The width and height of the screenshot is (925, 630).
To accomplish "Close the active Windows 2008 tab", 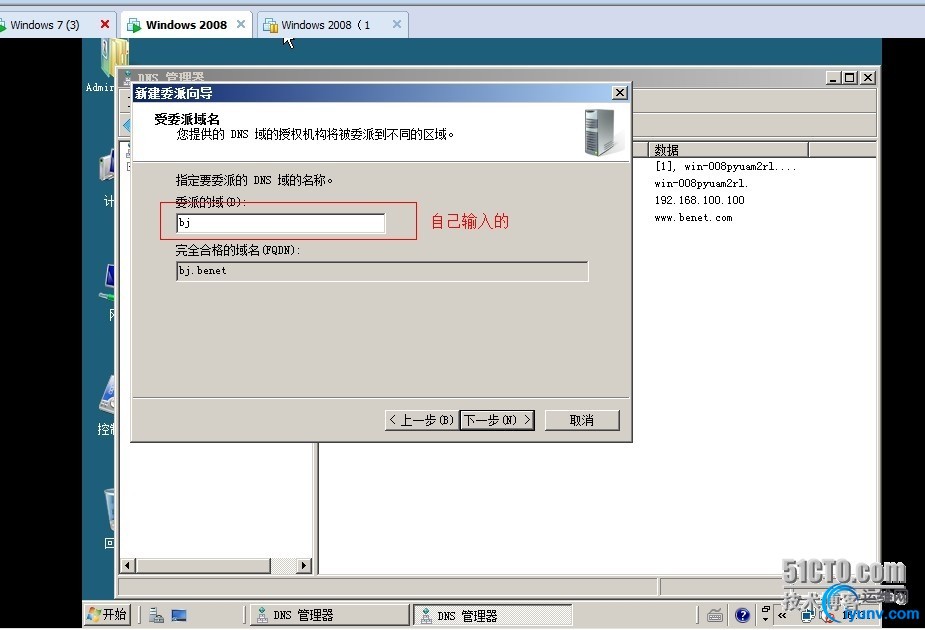I will 241,24.
